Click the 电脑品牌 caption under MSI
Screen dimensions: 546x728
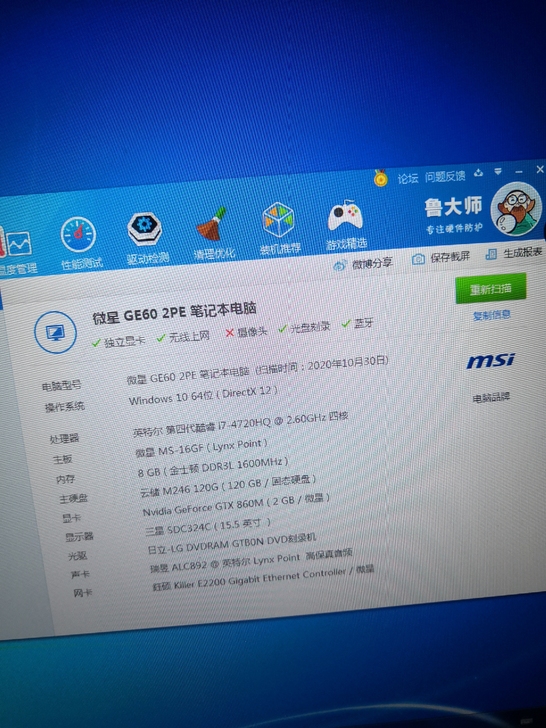[x=491, y=398]
